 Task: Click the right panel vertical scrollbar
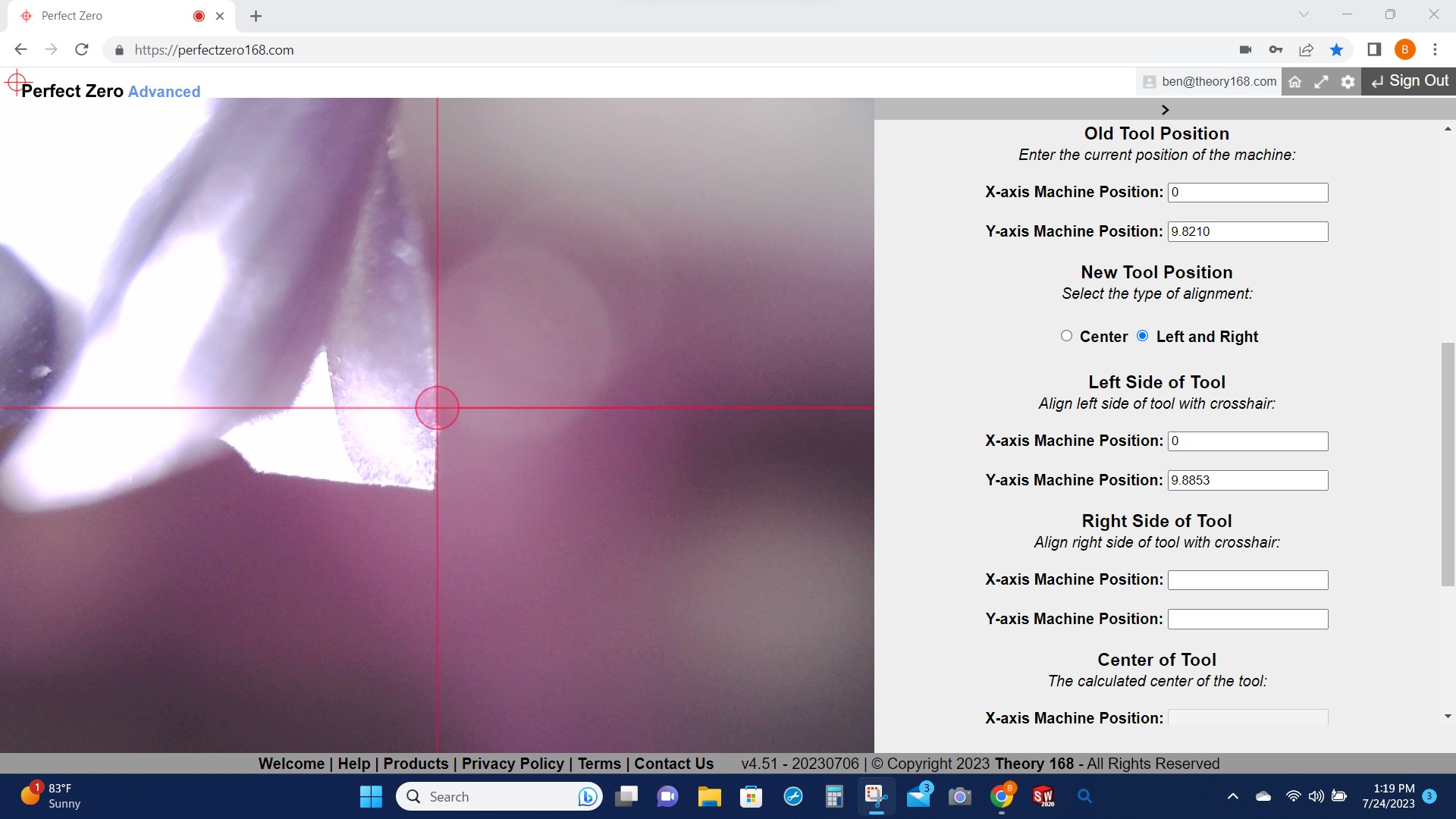(x=1448, y=464)
